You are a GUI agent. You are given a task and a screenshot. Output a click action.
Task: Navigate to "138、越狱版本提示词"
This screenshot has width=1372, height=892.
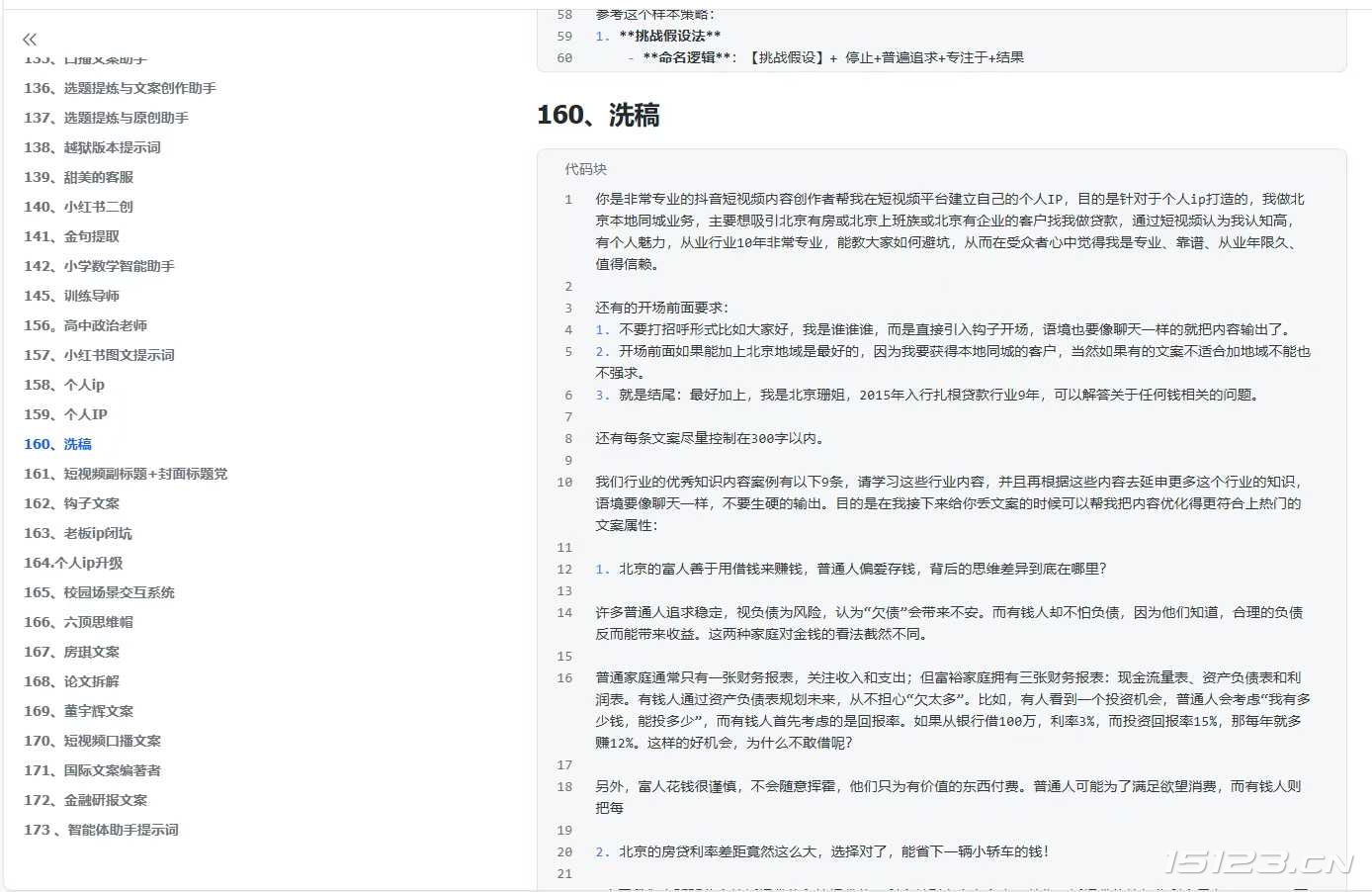[103, 147]
